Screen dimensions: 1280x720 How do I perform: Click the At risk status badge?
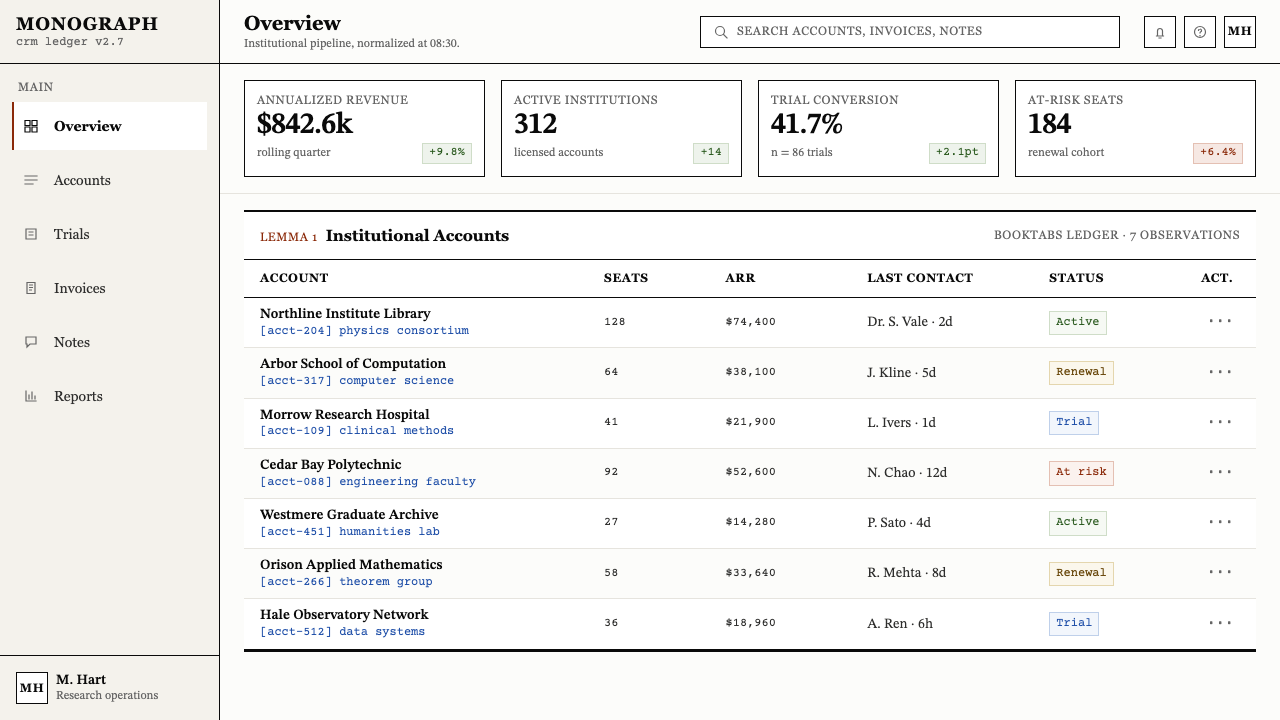click(1081, 472)
